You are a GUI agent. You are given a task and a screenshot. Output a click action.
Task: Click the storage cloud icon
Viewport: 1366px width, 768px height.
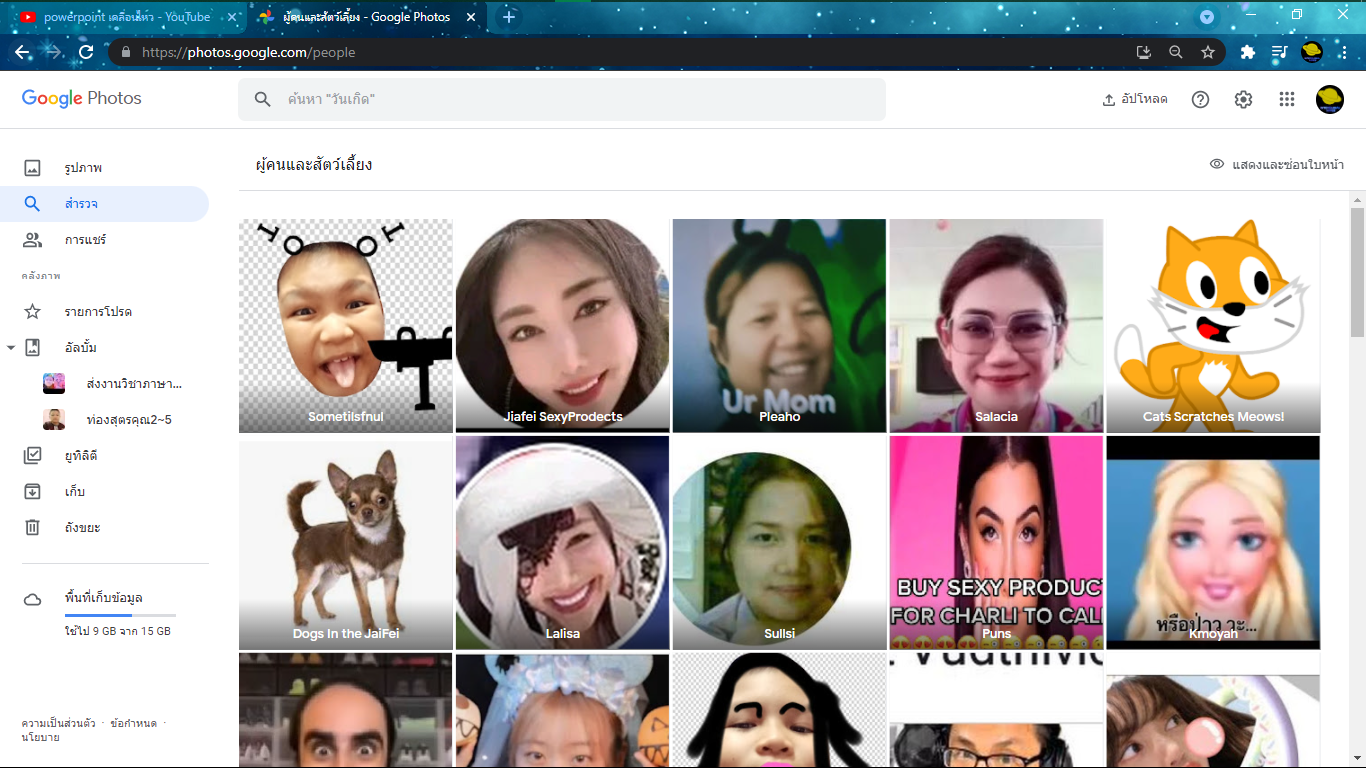32,599
